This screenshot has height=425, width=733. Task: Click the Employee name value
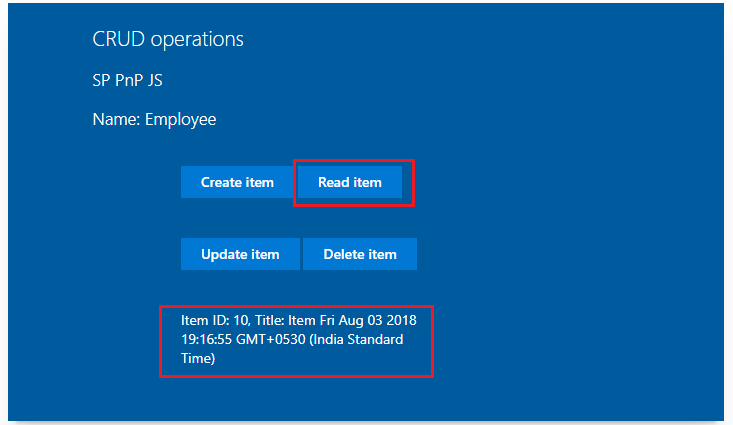tap(180, 120)
